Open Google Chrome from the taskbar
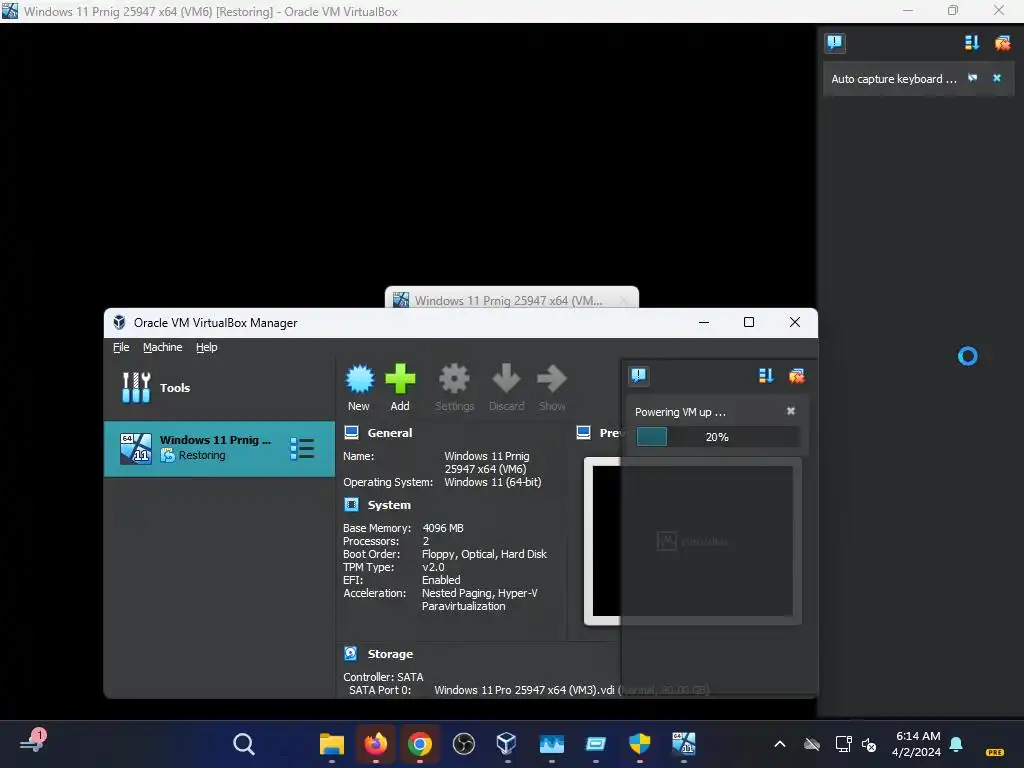Viewport: 1024px width, 768px height. [420, 744]
